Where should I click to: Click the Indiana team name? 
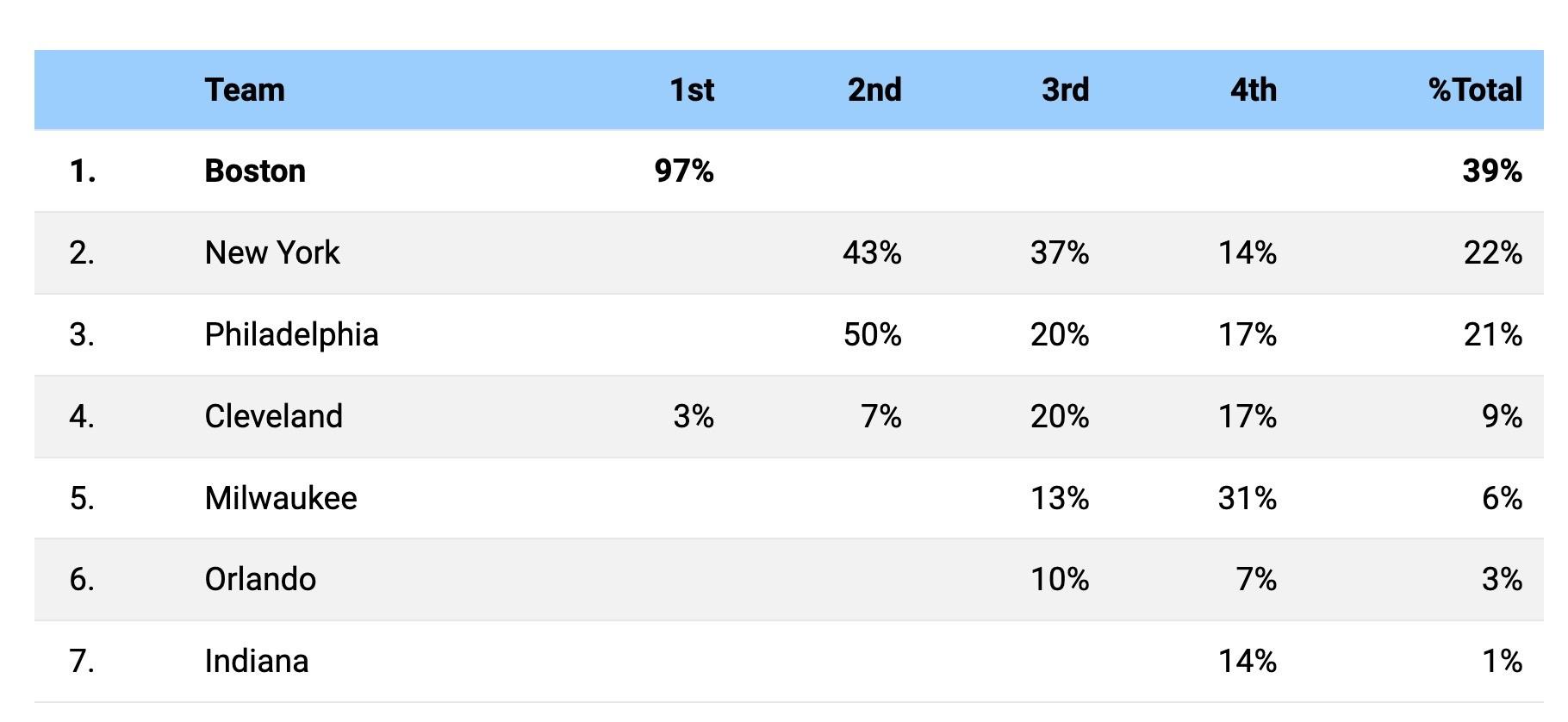pos(257,661)
